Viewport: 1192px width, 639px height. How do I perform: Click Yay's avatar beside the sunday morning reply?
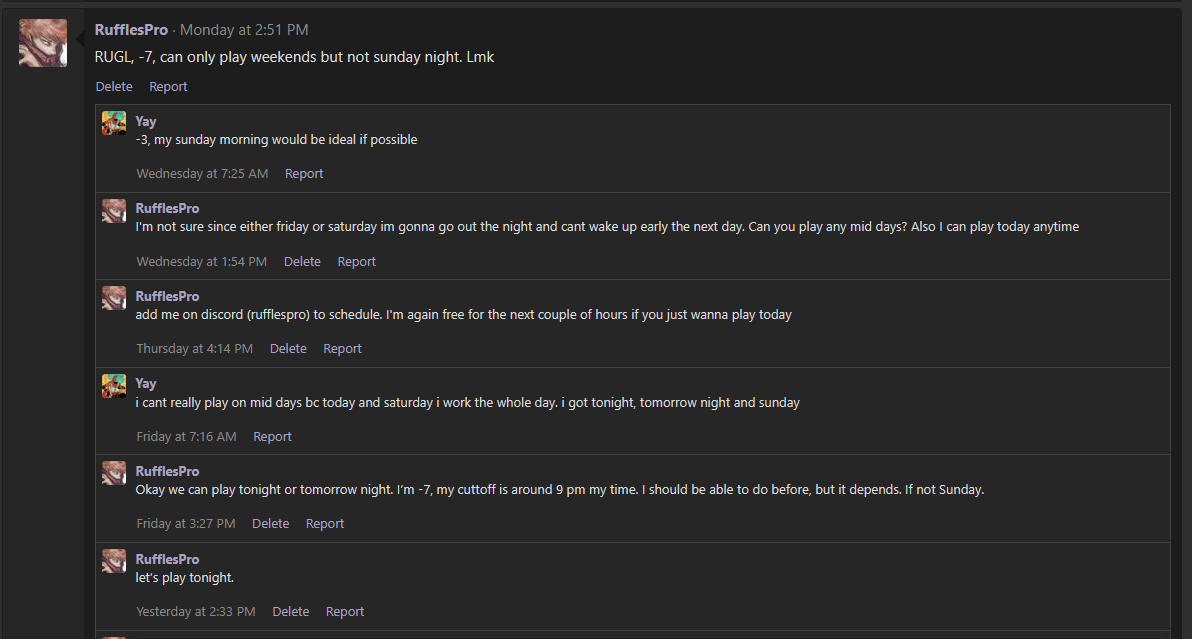(114, 123)
